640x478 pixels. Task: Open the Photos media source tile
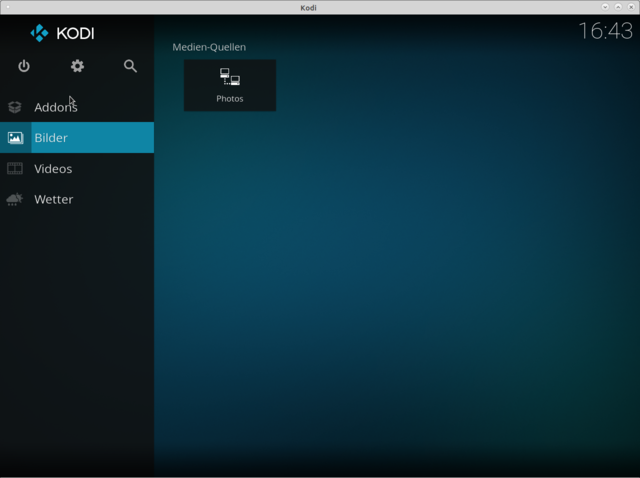point(230,85)
